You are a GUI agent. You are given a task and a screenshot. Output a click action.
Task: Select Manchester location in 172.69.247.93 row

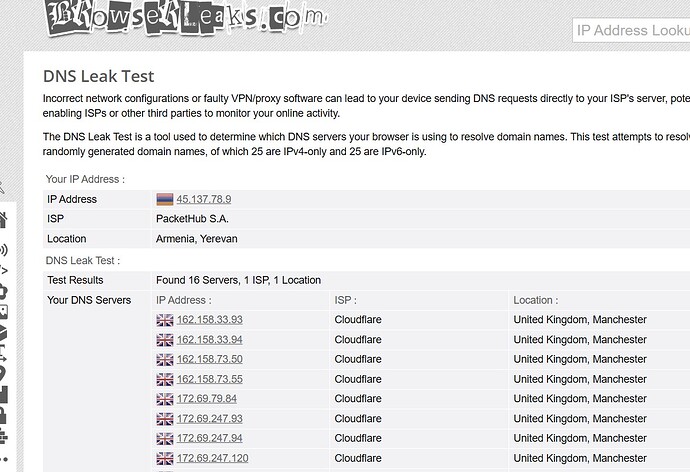coord(580,419)
